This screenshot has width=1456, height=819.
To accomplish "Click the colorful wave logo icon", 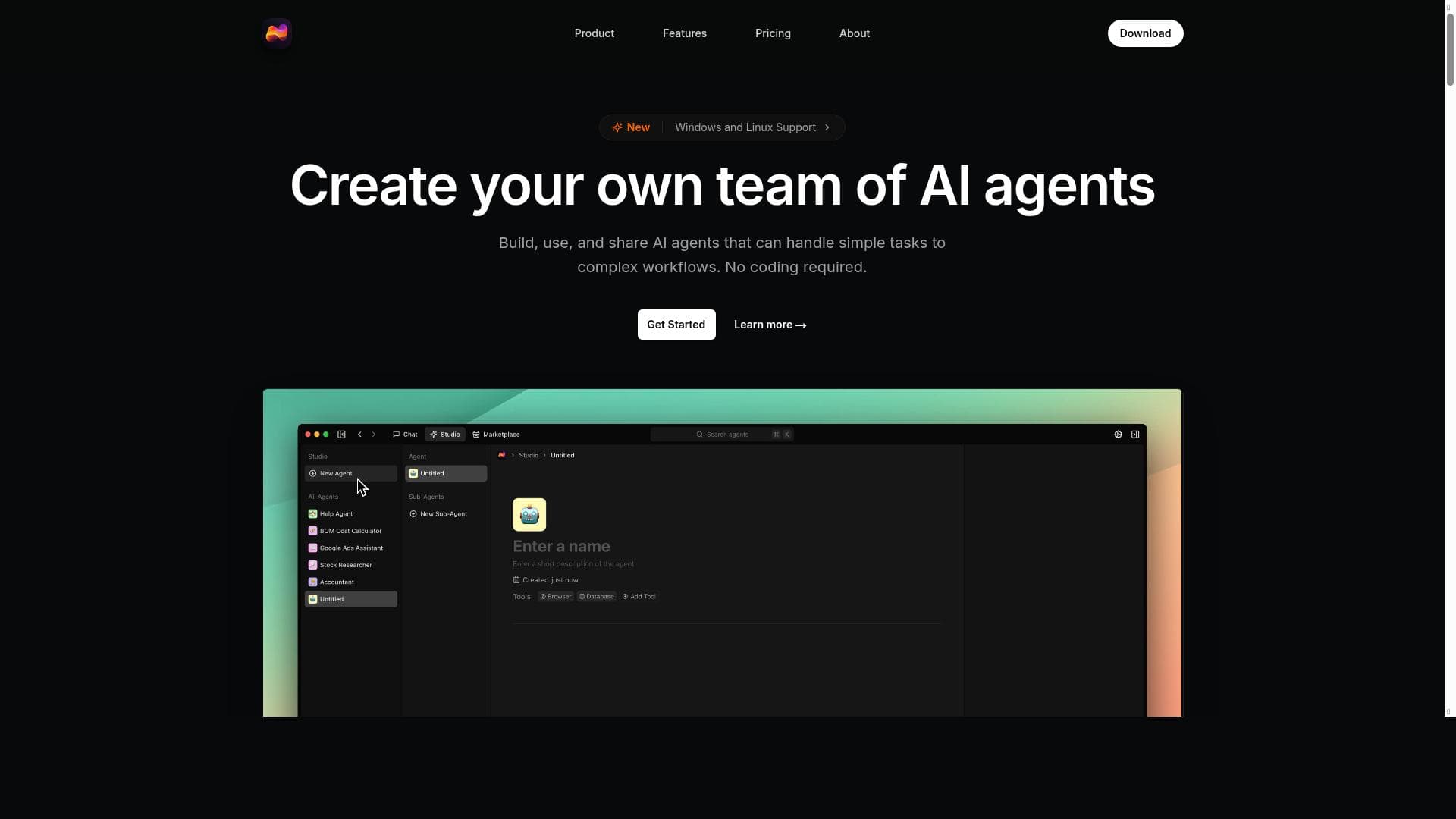I will [x=277, y=33].
